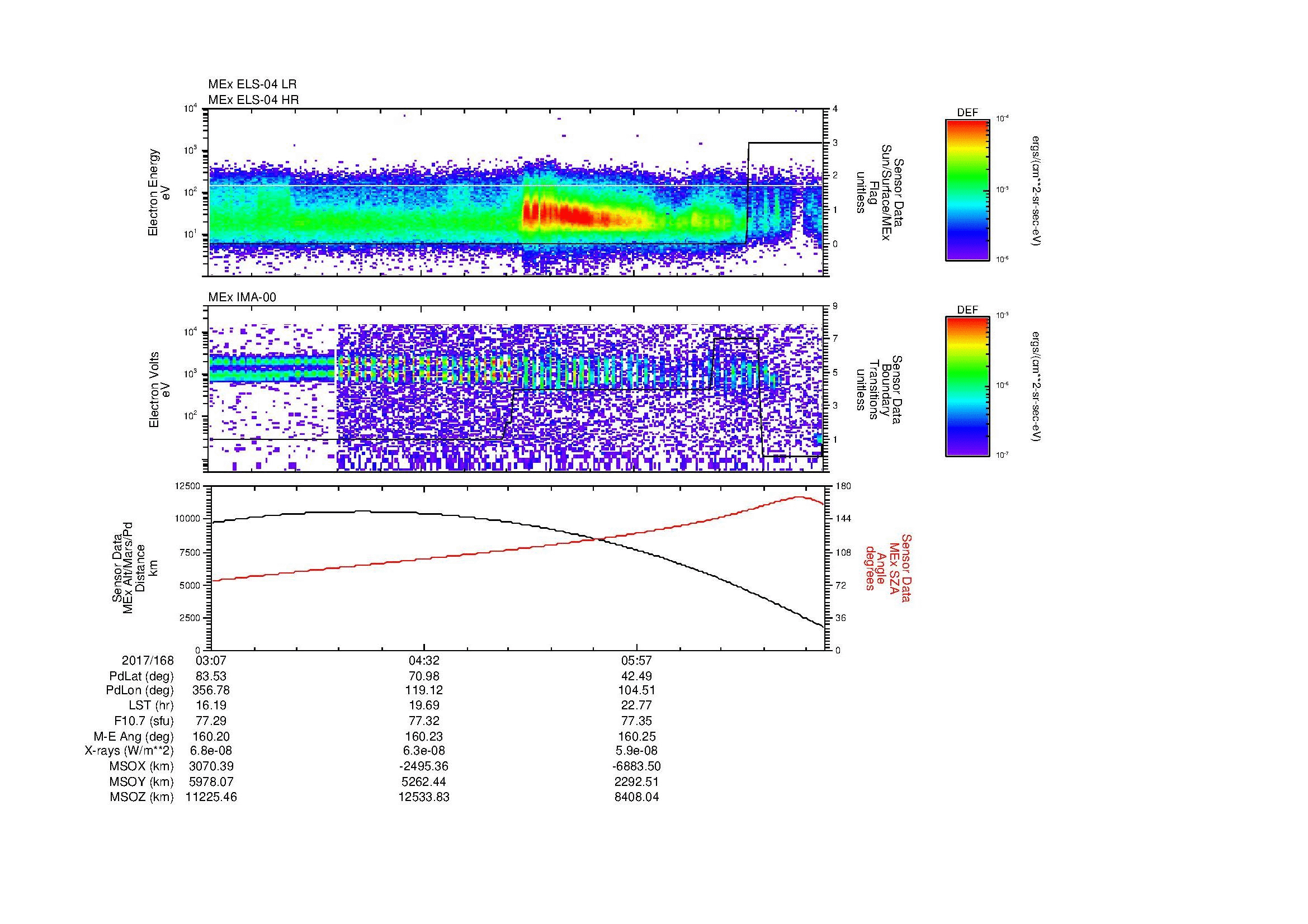Click the M-E Ang (deg) row label
The height and width of the screenshot is (924, 1308).
[134, 736]
